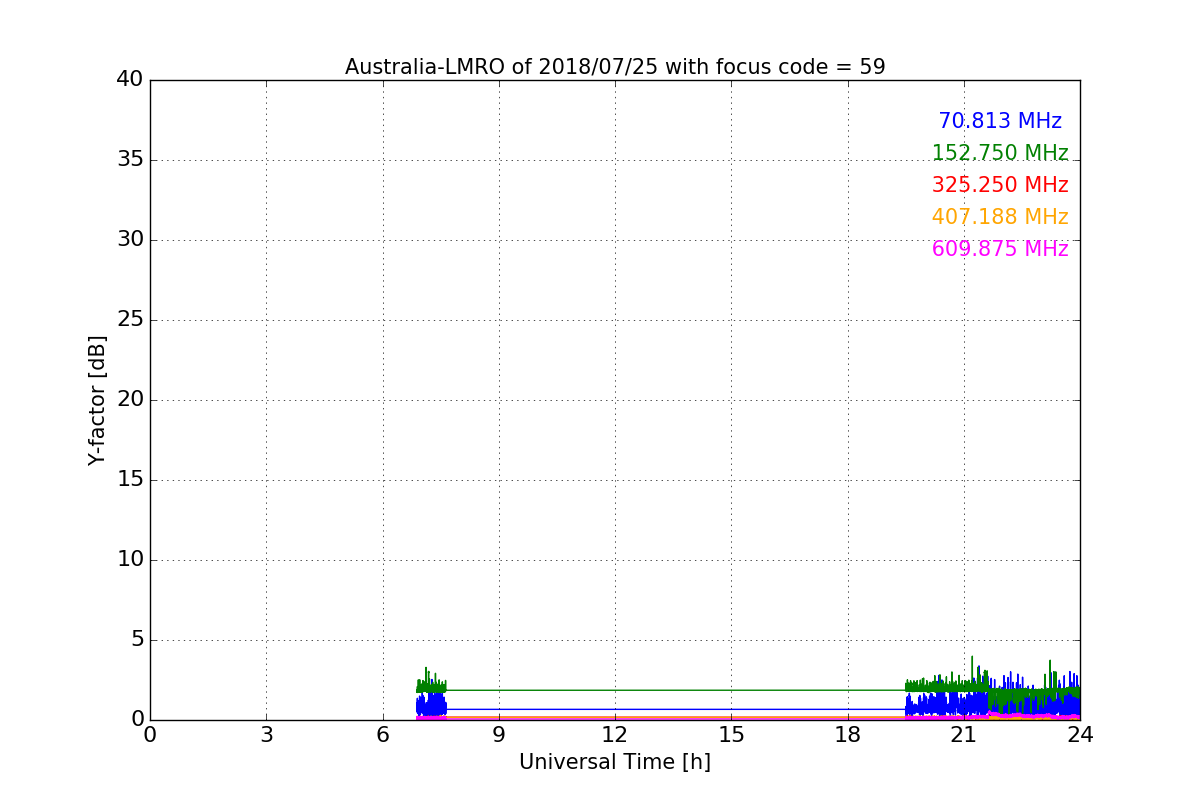Select the orange 407.188 MHz legend label

tap(1000, 217)
